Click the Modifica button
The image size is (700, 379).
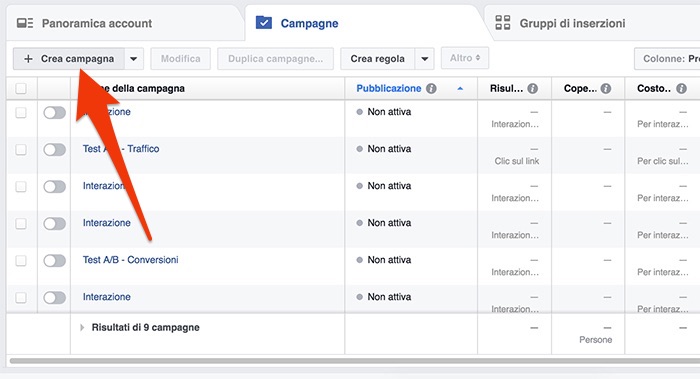click(180, 59)
